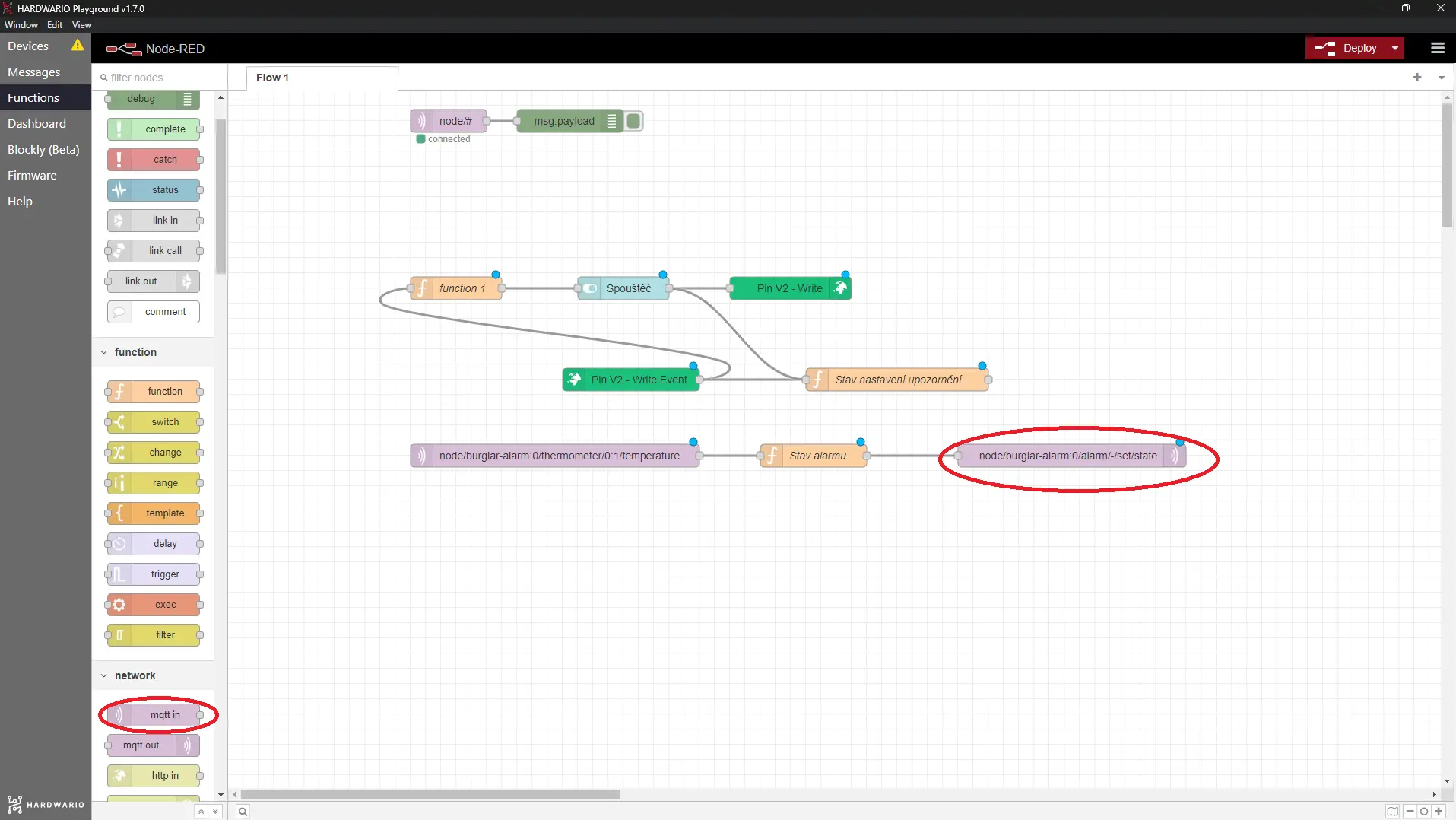Click the yellow warning icon beside Devices
This screenshot has height=820, width=1456.
(78, 46)
